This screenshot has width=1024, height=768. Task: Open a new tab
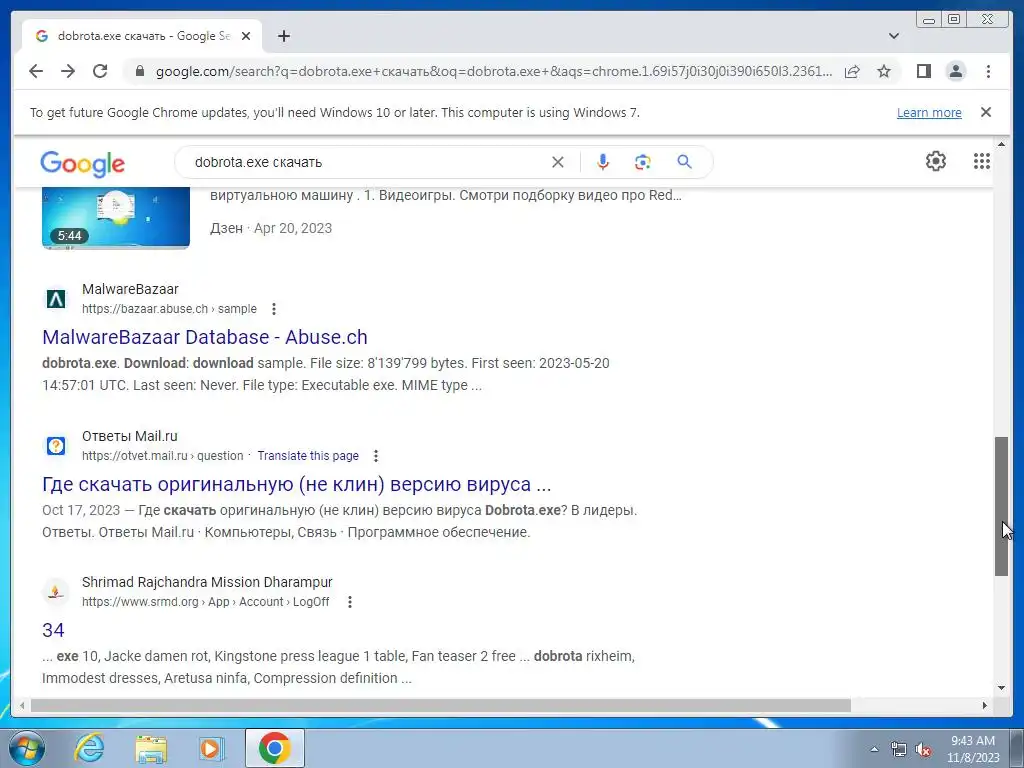click(283, 36)
